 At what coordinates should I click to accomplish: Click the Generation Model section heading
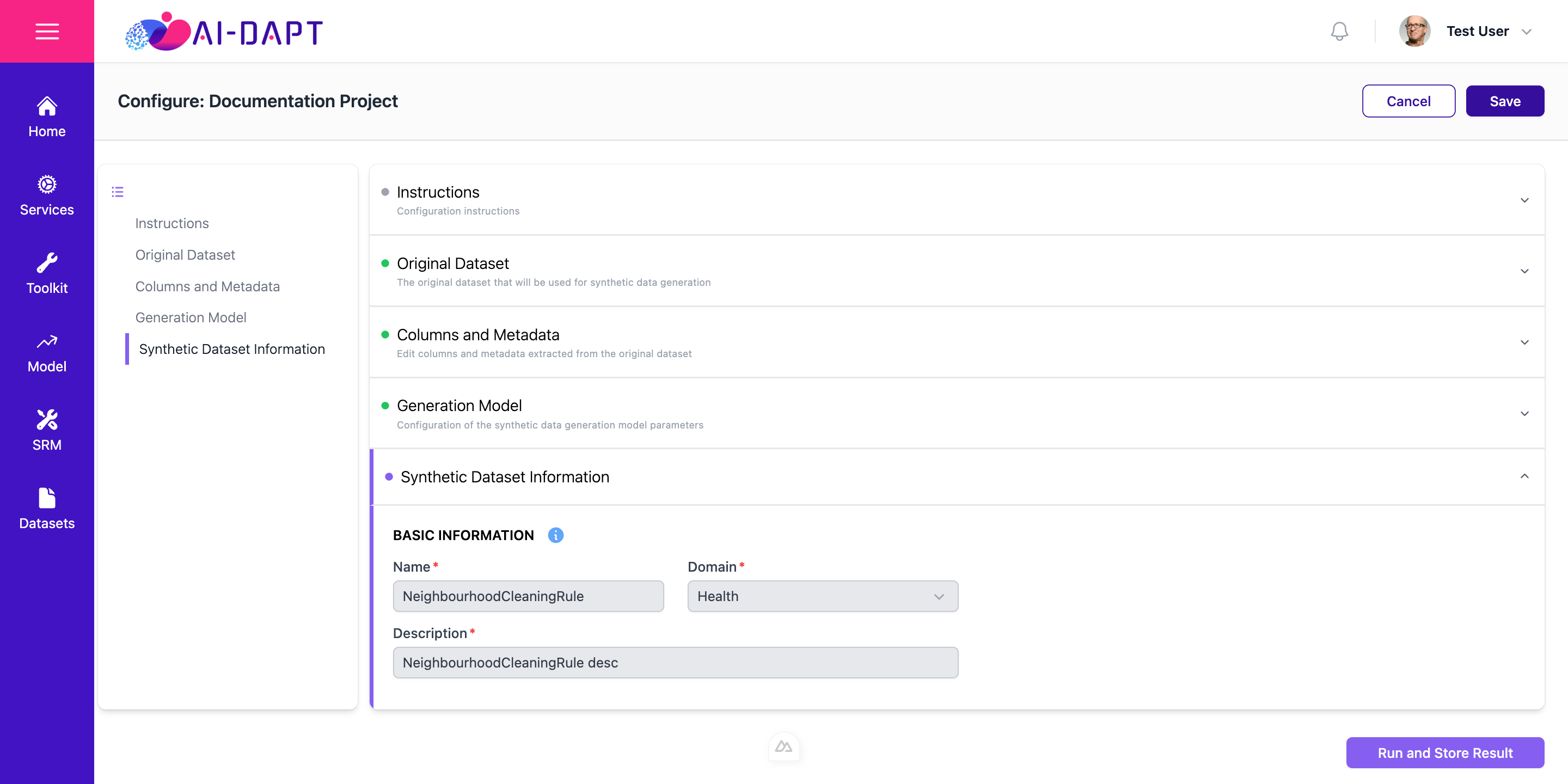point(459,406)
